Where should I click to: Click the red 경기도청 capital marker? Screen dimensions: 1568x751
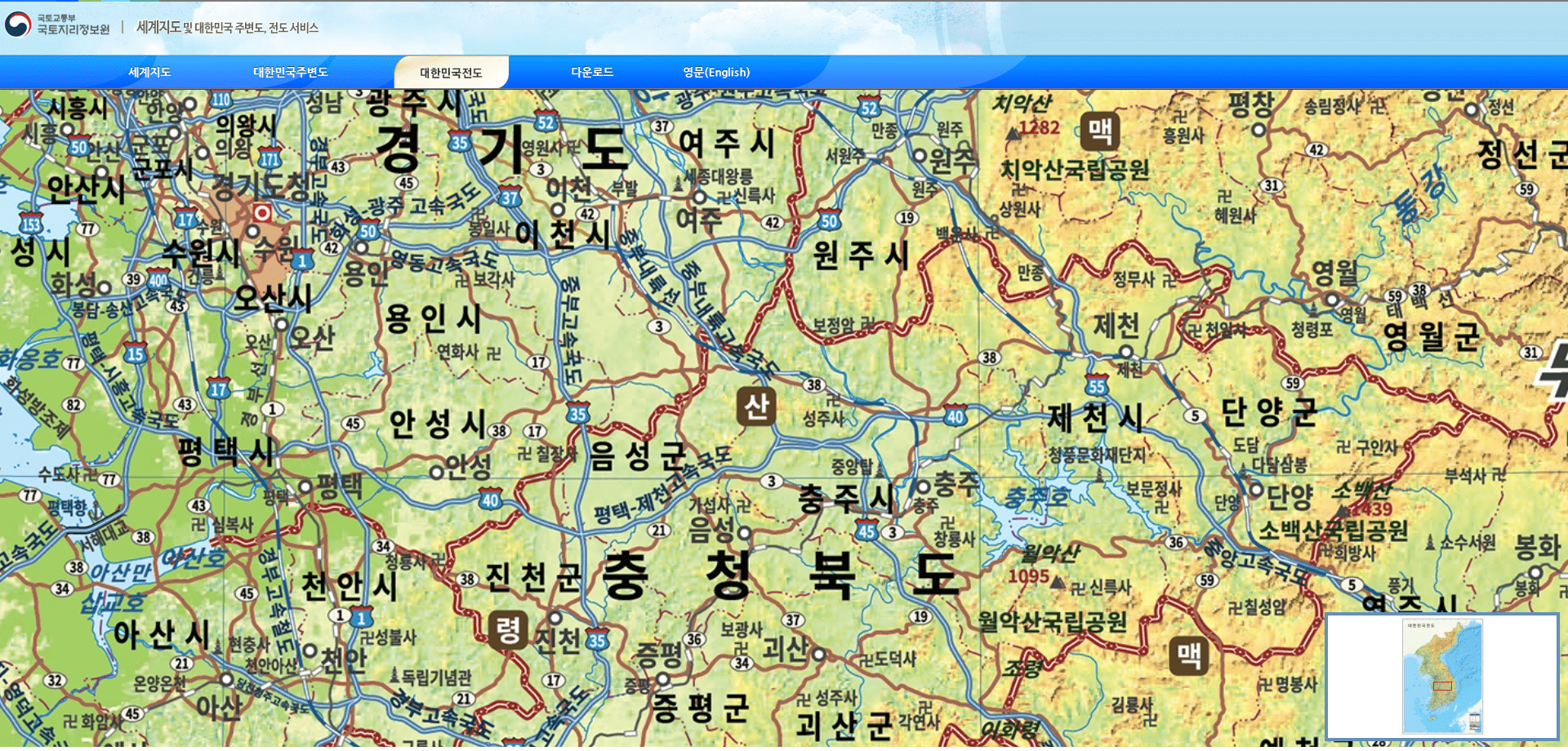(x=262, y=213)
